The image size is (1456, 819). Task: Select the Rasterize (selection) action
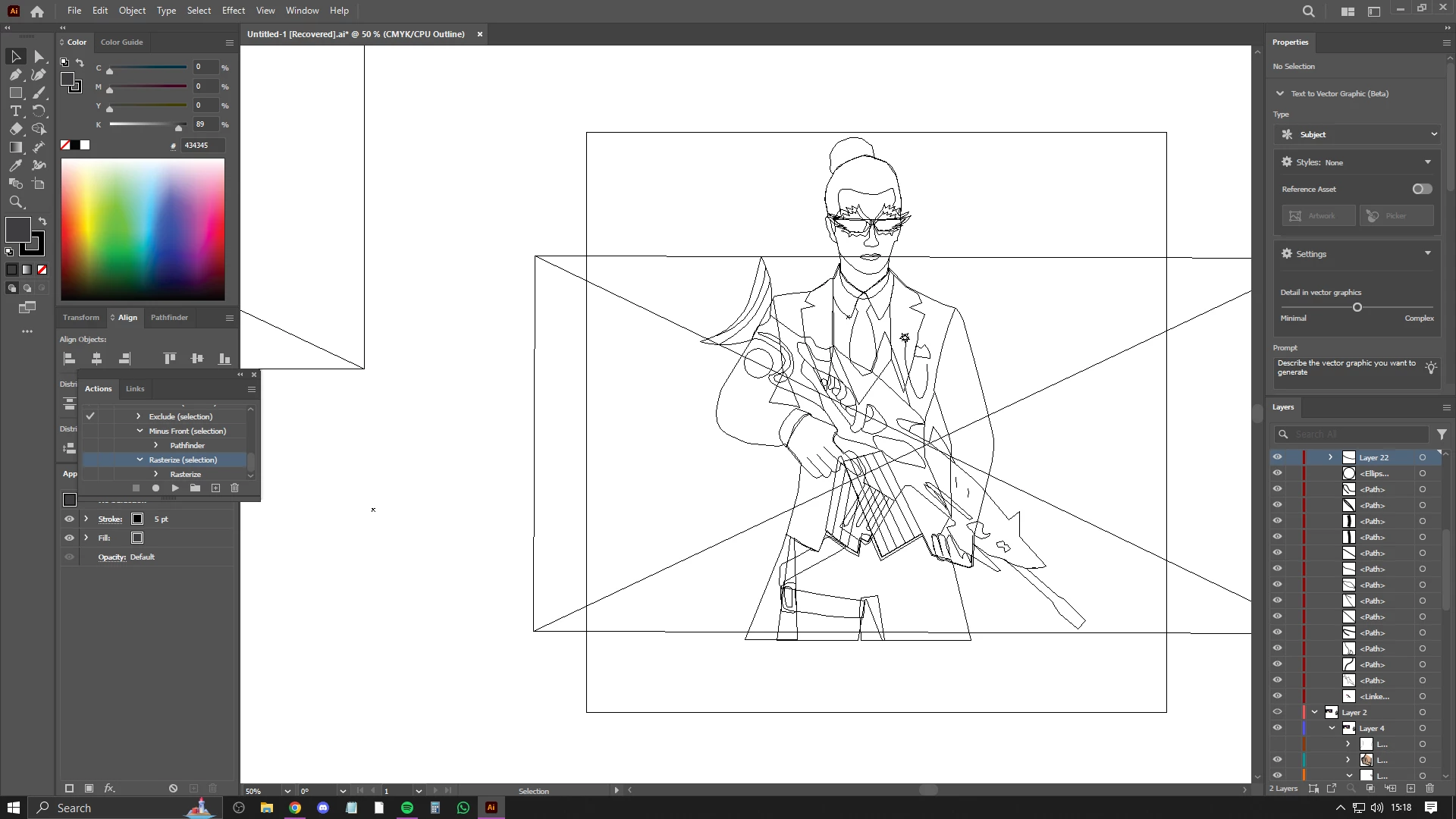click(x=183, y=460)
